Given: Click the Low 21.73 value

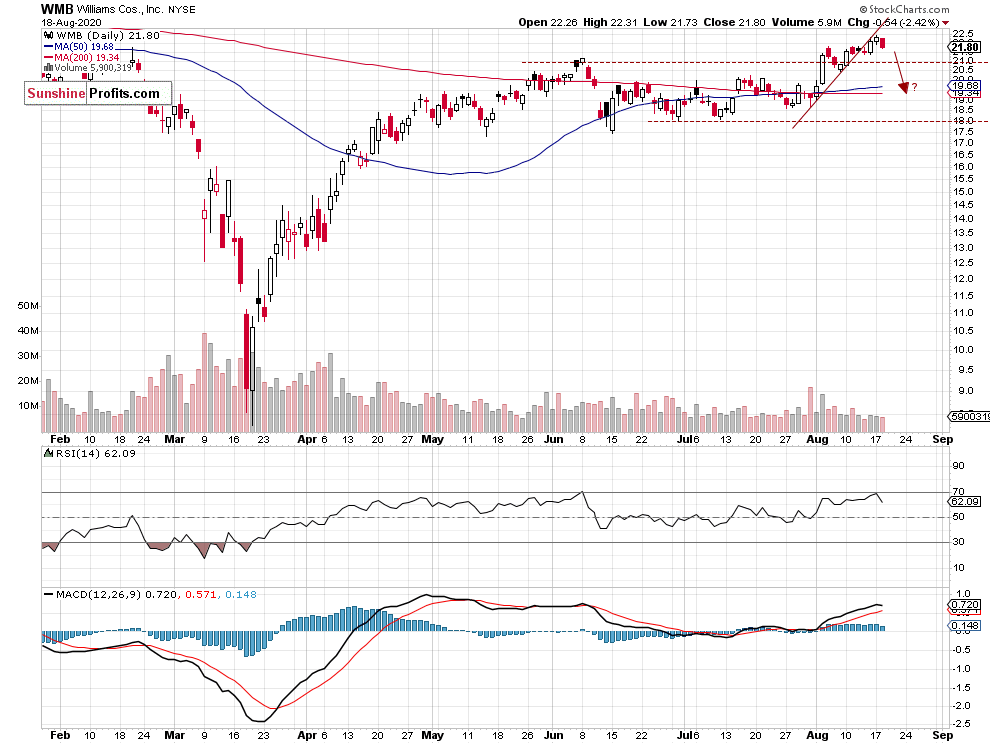Looking at the screenshot, I should click(x=670, y=22).
